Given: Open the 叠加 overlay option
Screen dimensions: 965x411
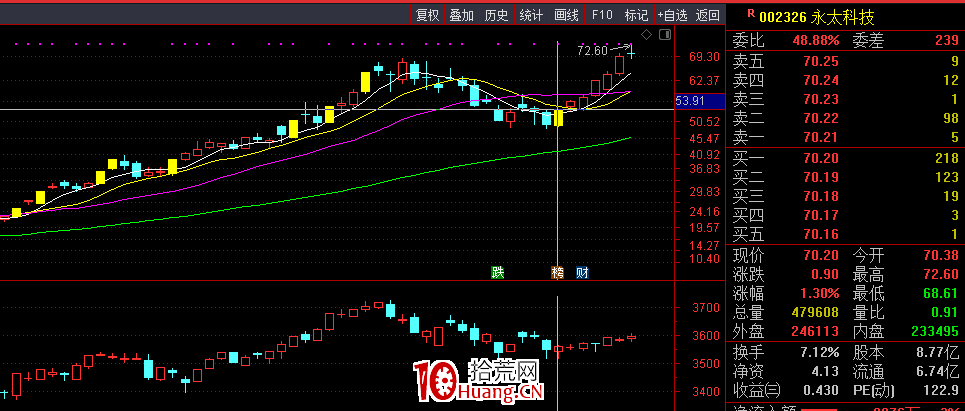Looking at the screenshot, I should 462,15.
